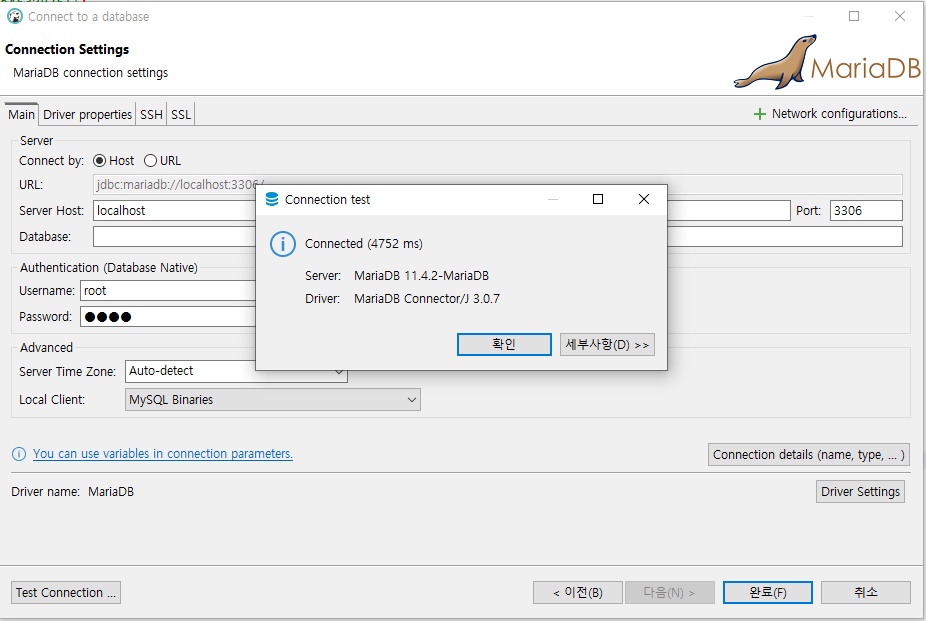Screen dimensions: 926x621
Task: Click the Username field with root
Action: coord(169,291)
